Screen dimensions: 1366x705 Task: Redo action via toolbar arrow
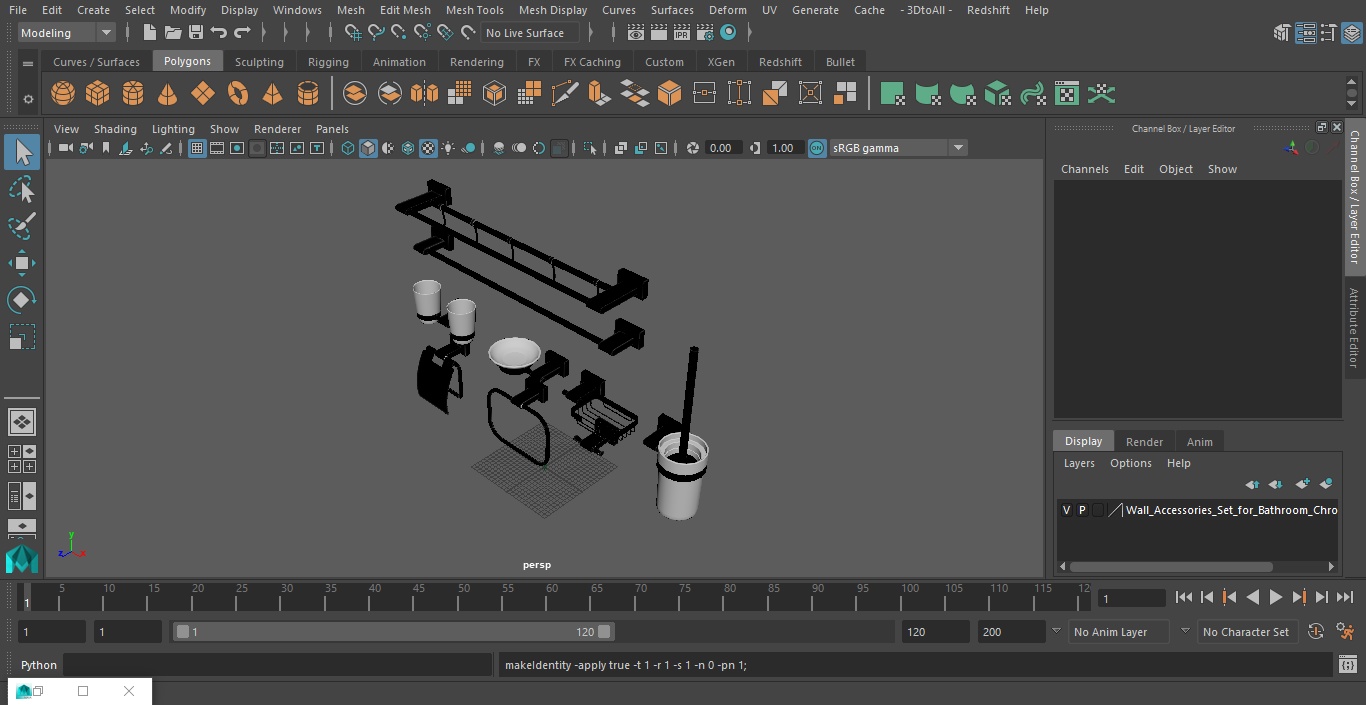(242, 33)
